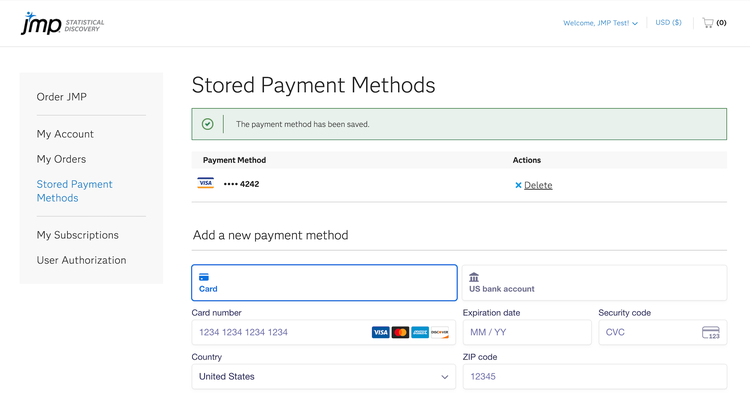
Task: Click the Discover brand icon
Action: 440,332
